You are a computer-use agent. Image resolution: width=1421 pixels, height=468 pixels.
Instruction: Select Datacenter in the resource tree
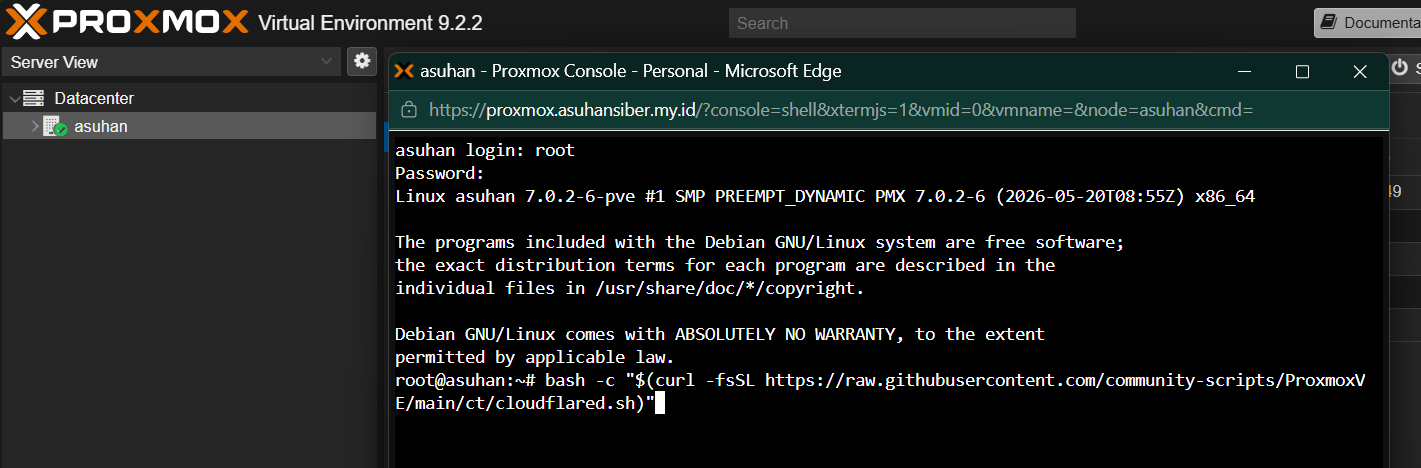94,98
